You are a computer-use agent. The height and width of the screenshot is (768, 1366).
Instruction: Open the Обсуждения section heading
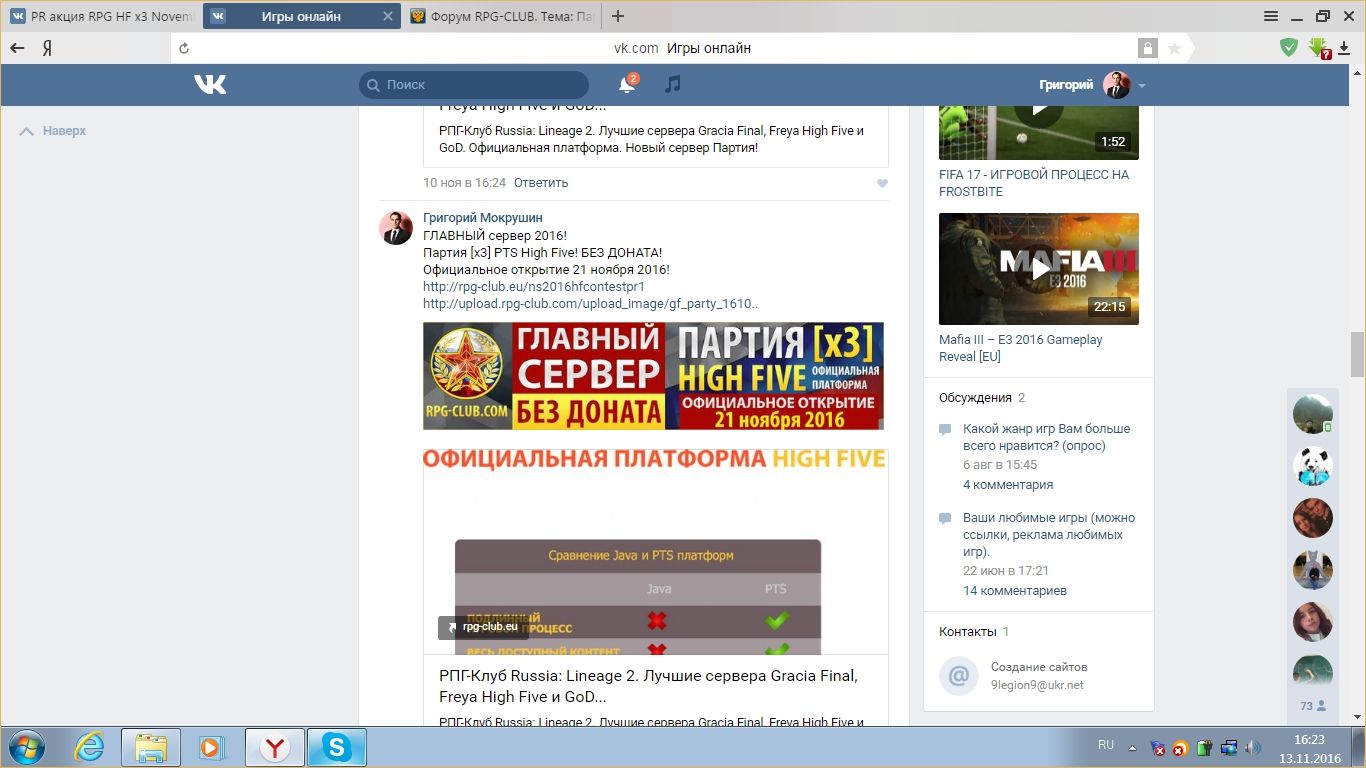[x=976, y=398]
